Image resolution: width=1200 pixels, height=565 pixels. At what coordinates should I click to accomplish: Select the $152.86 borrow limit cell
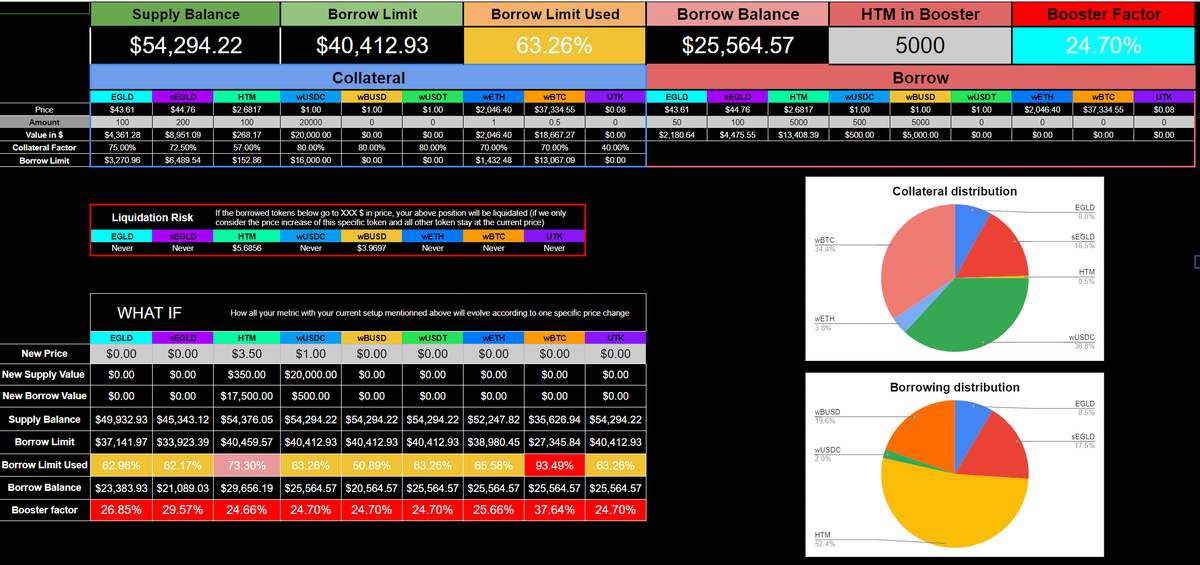[x=245, y=160]
